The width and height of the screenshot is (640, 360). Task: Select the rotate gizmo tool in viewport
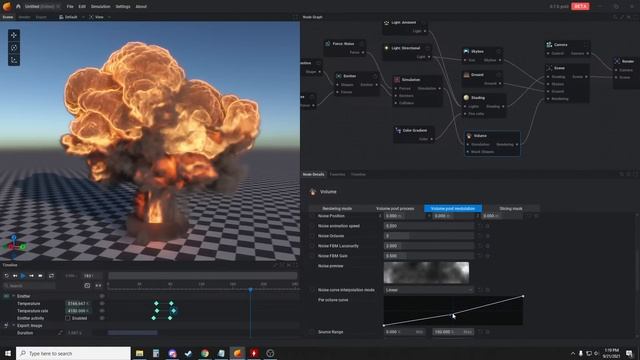click(x=14, y=48)
